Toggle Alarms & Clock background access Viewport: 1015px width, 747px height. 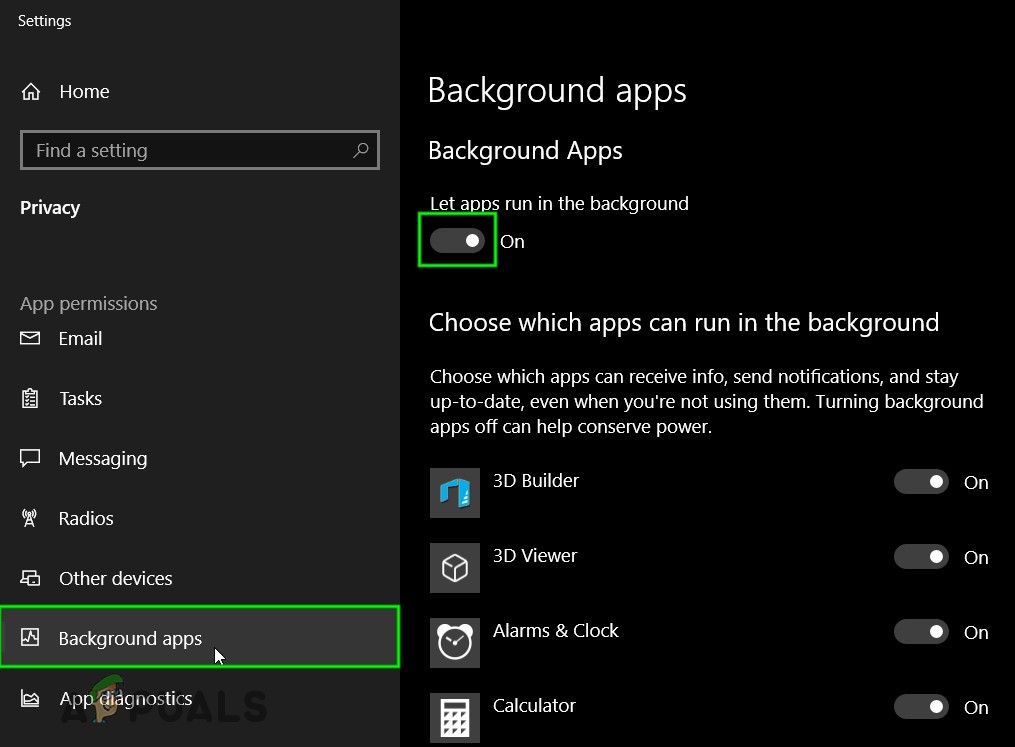921,632
